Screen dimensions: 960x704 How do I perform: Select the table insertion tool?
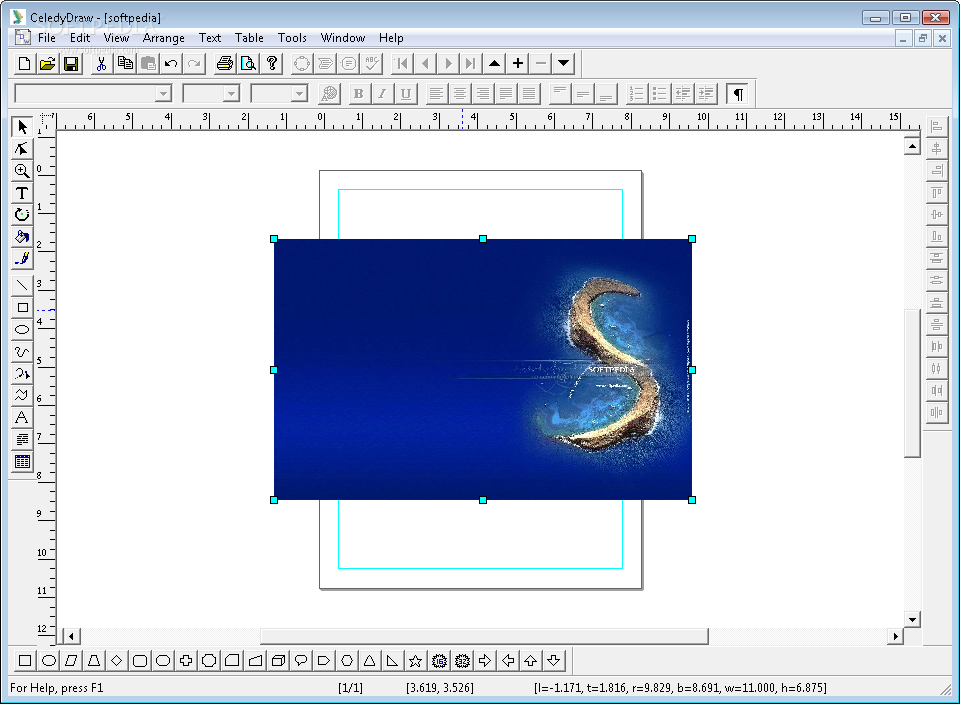[x=22, y=462]
